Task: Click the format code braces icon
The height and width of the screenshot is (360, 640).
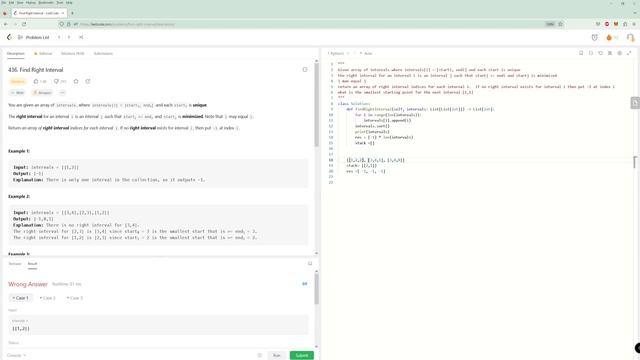Action: [x=591, y=53]
